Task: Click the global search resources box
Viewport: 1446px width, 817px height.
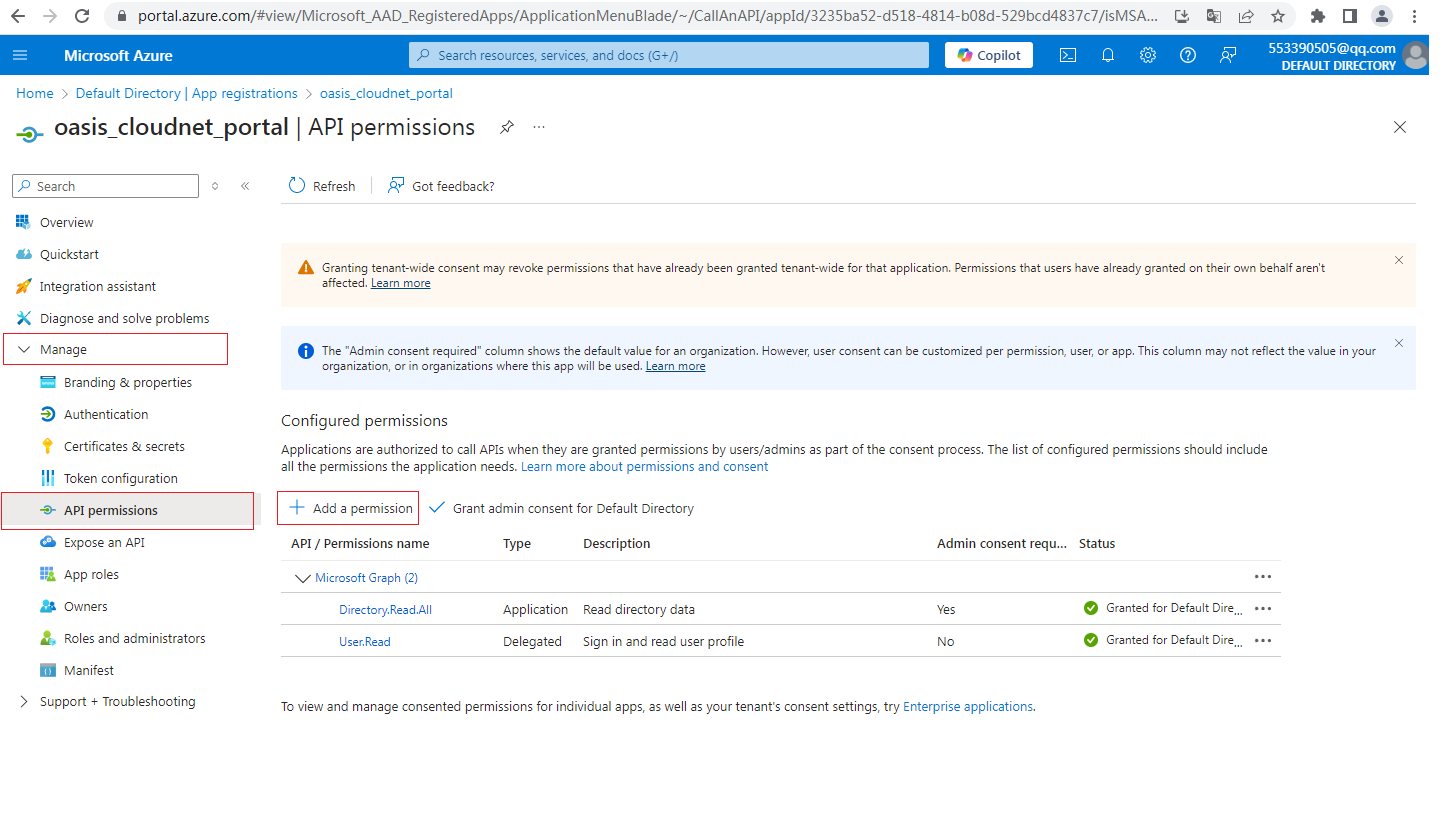Action: tap(668, 55)
